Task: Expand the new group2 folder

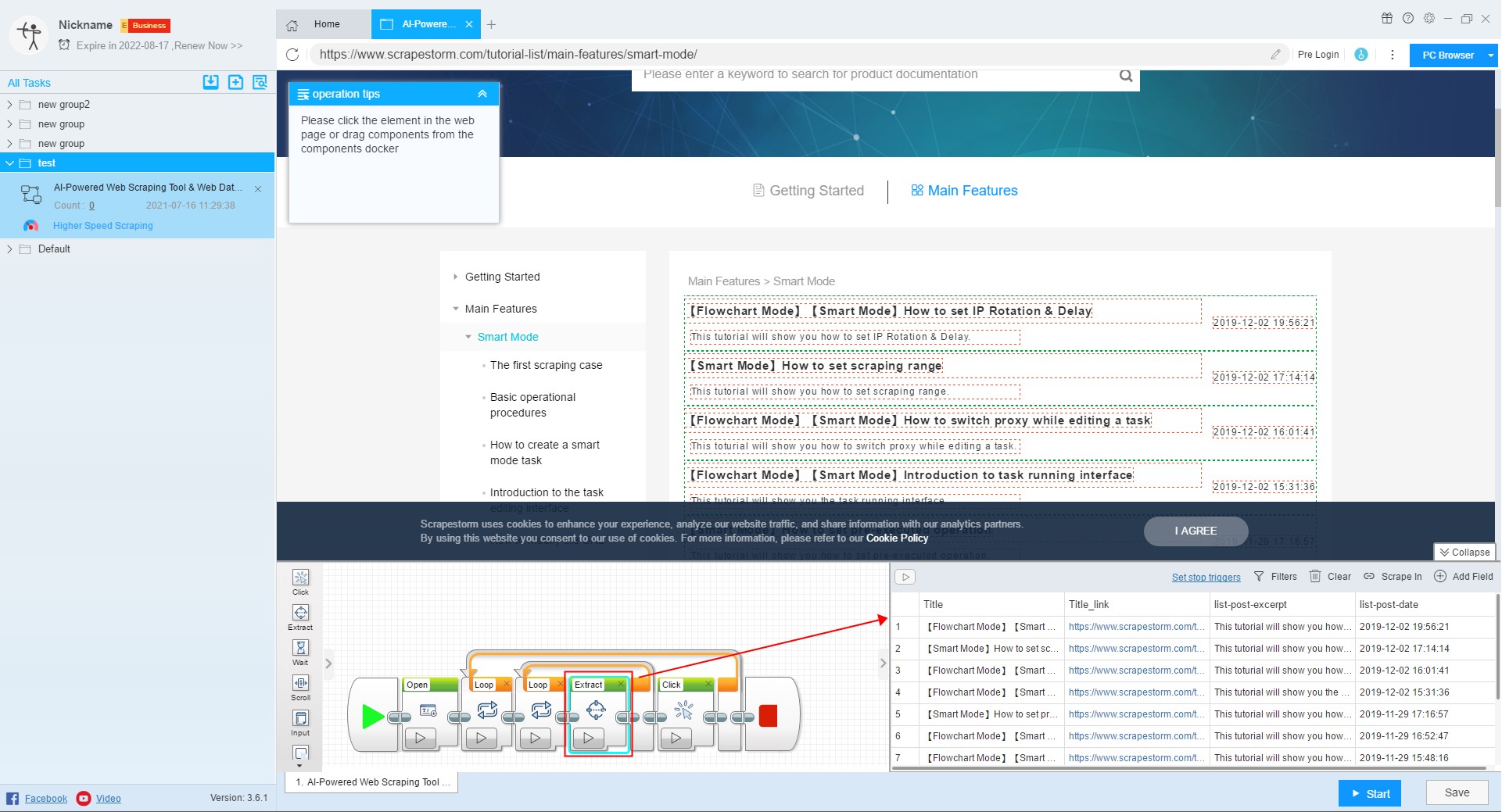Action: pyautogui.click(x=9, y=105)
